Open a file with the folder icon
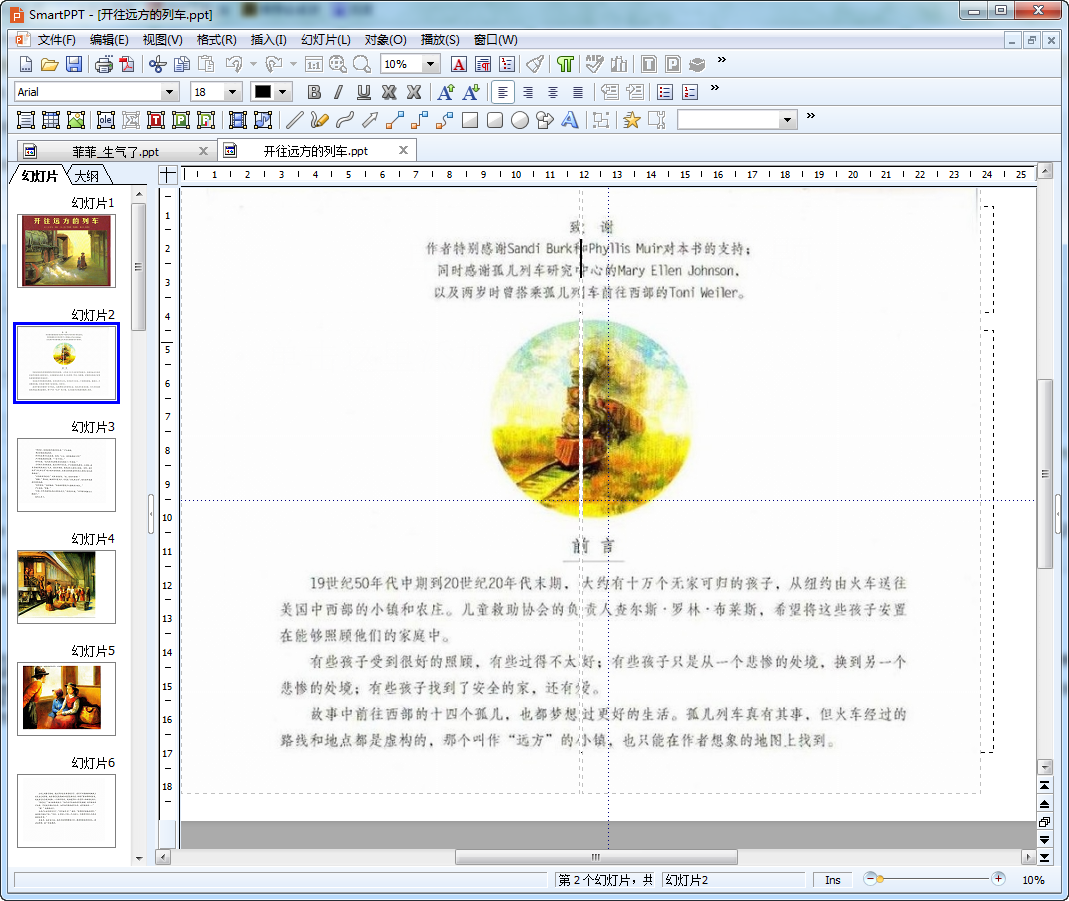The height and width of the screenshot is (901, 1069). pyautogui.click(x=49, y=64)
